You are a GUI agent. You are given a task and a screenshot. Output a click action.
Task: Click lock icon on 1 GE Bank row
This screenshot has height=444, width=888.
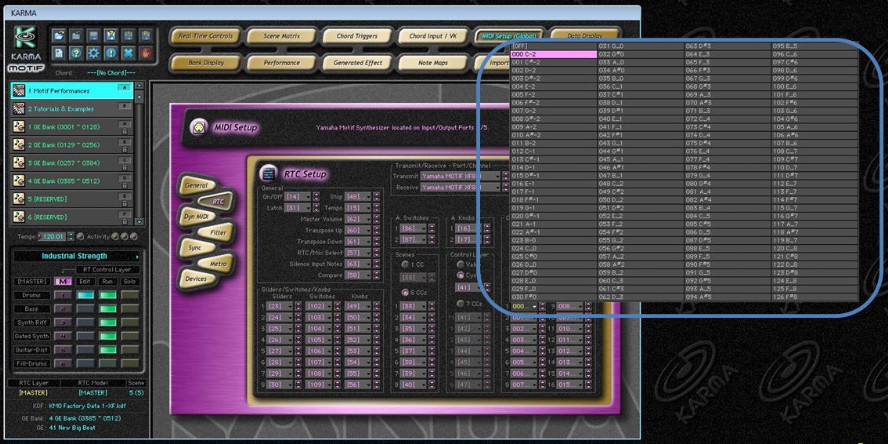125,130
